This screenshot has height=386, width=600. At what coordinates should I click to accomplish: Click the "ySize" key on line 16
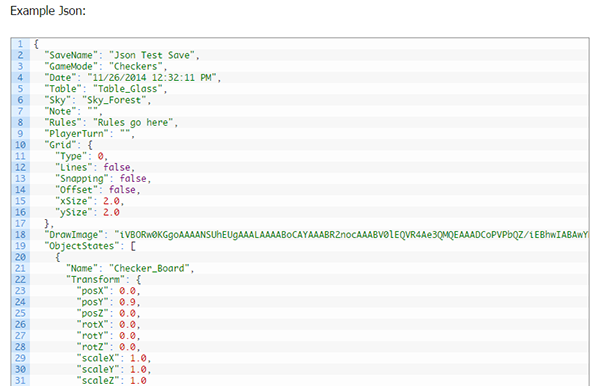[x=74, y=212]
